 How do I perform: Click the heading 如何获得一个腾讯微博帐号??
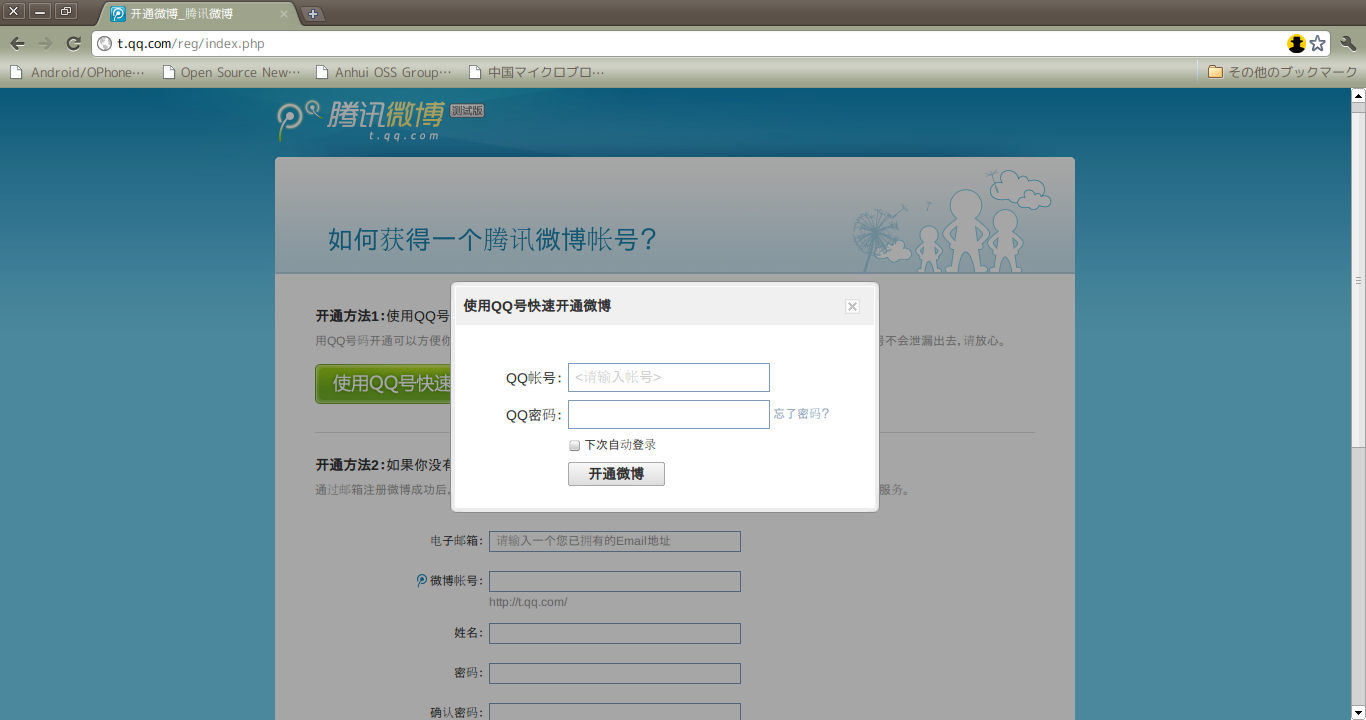493,240
